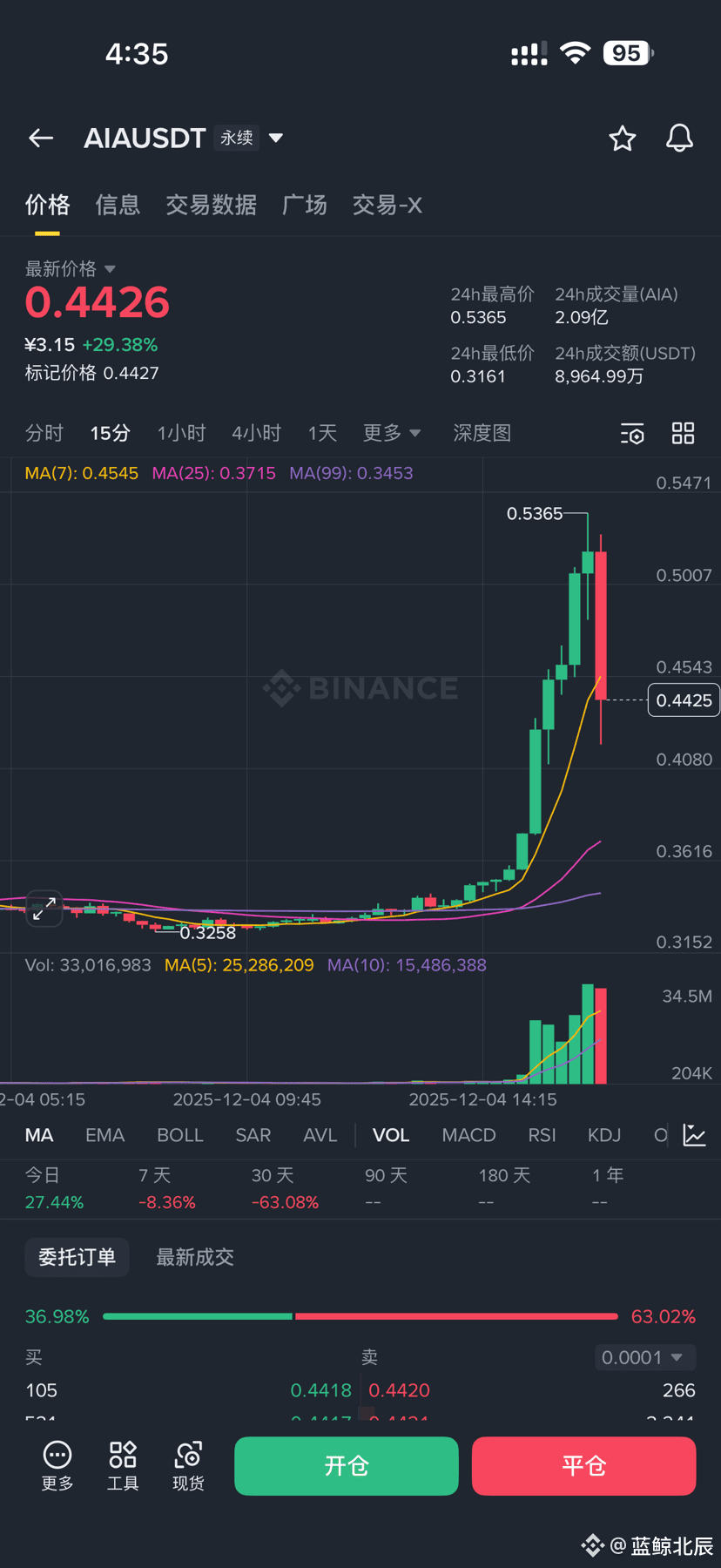
Task: Select 1天 timeframe
Action: pos(322,433)
